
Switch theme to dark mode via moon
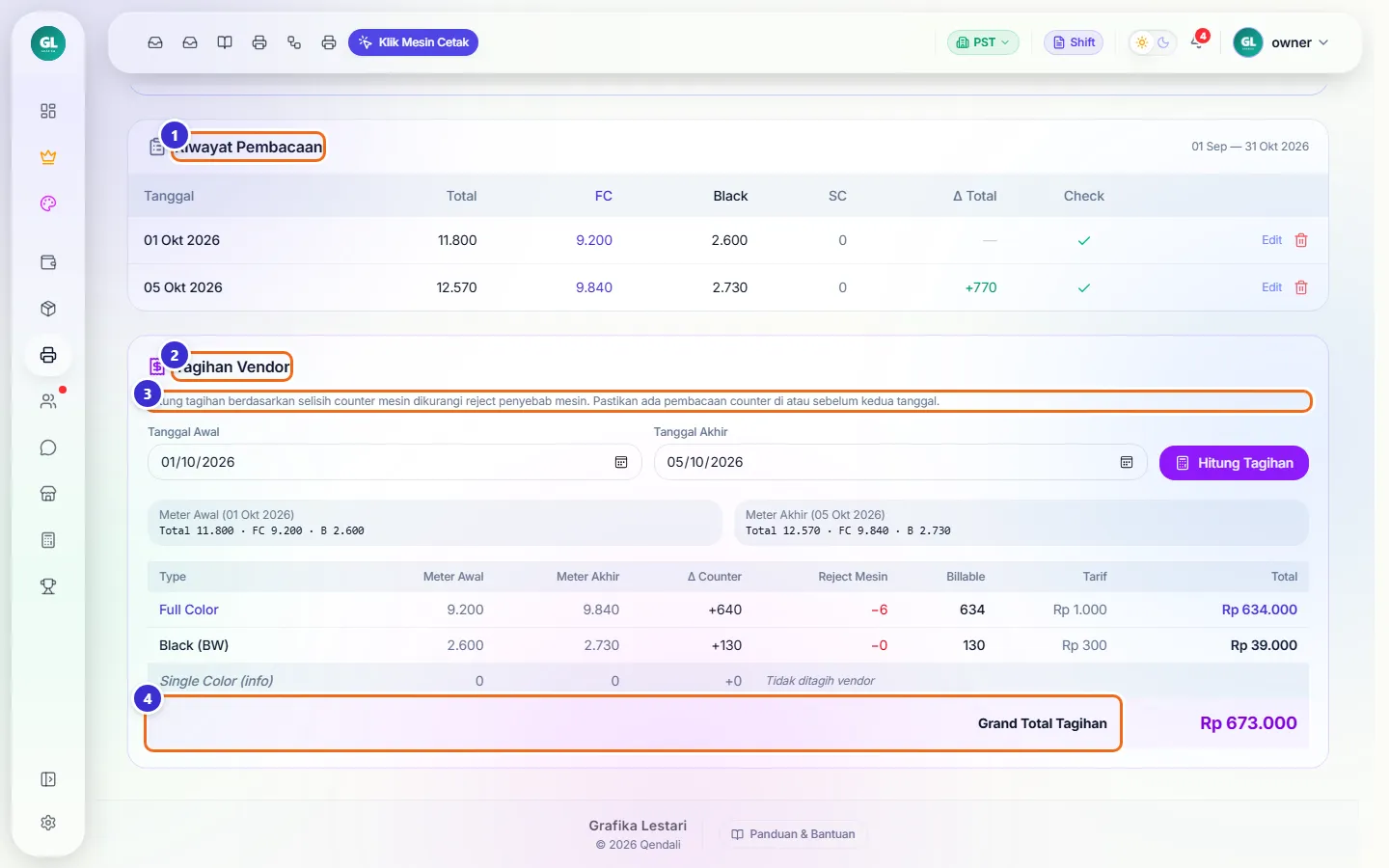(1163, 42)
